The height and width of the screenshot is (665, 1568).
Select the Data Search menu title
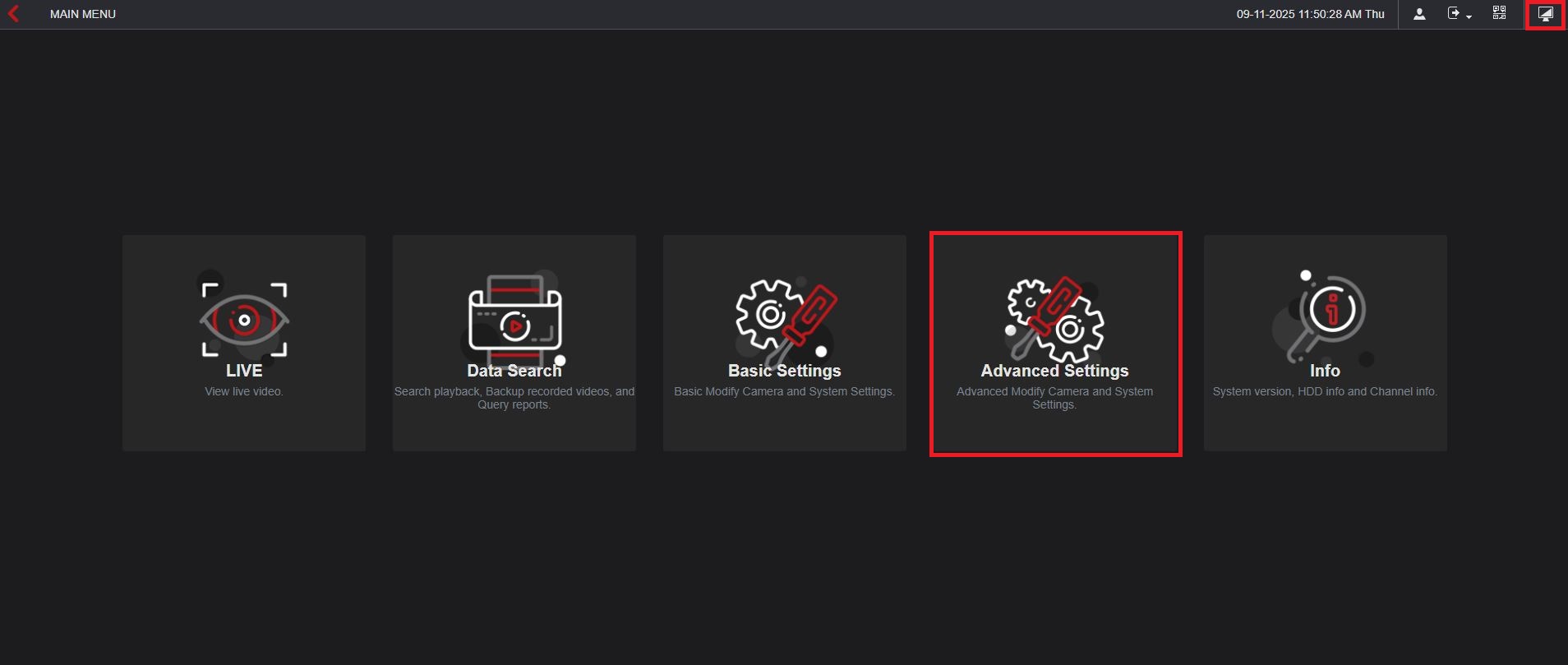[514, 371]
